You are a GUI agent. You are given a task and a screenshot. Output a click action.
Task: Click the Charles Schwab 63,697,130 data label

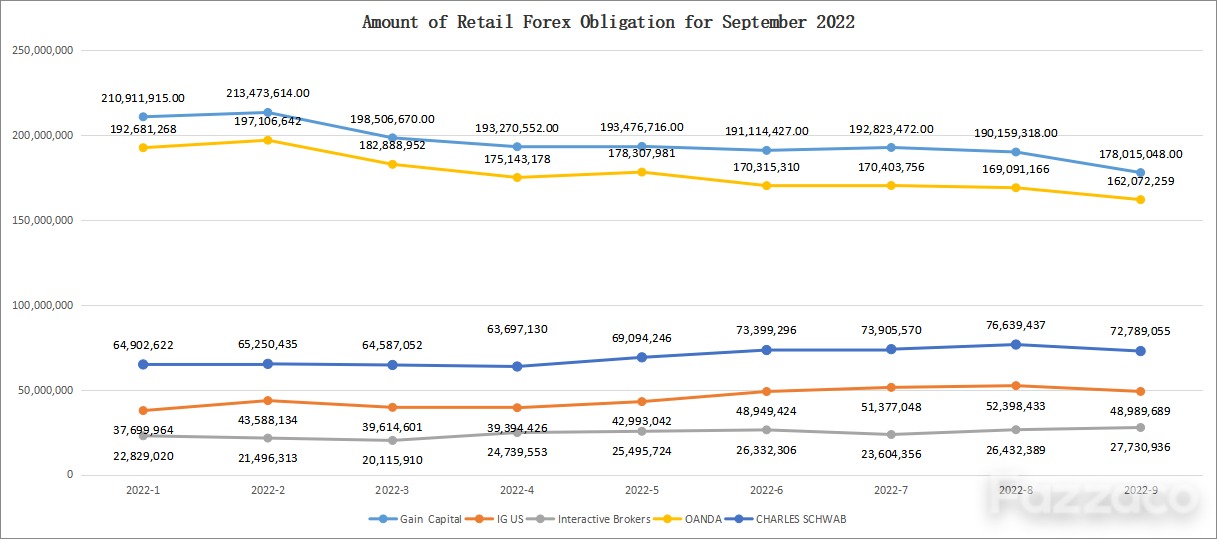pos(517,329)
